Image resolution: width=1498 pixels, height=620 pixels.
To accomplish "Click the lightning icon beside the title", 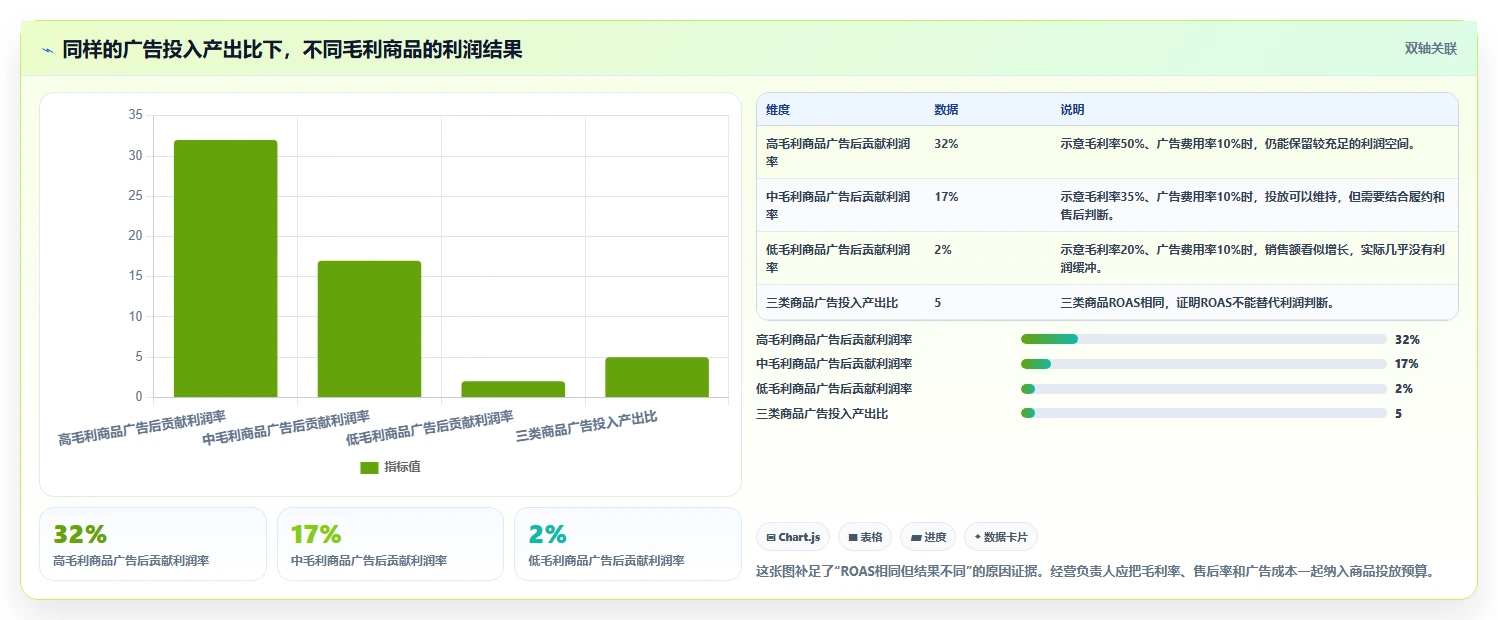I will click(x=48, y=50).
